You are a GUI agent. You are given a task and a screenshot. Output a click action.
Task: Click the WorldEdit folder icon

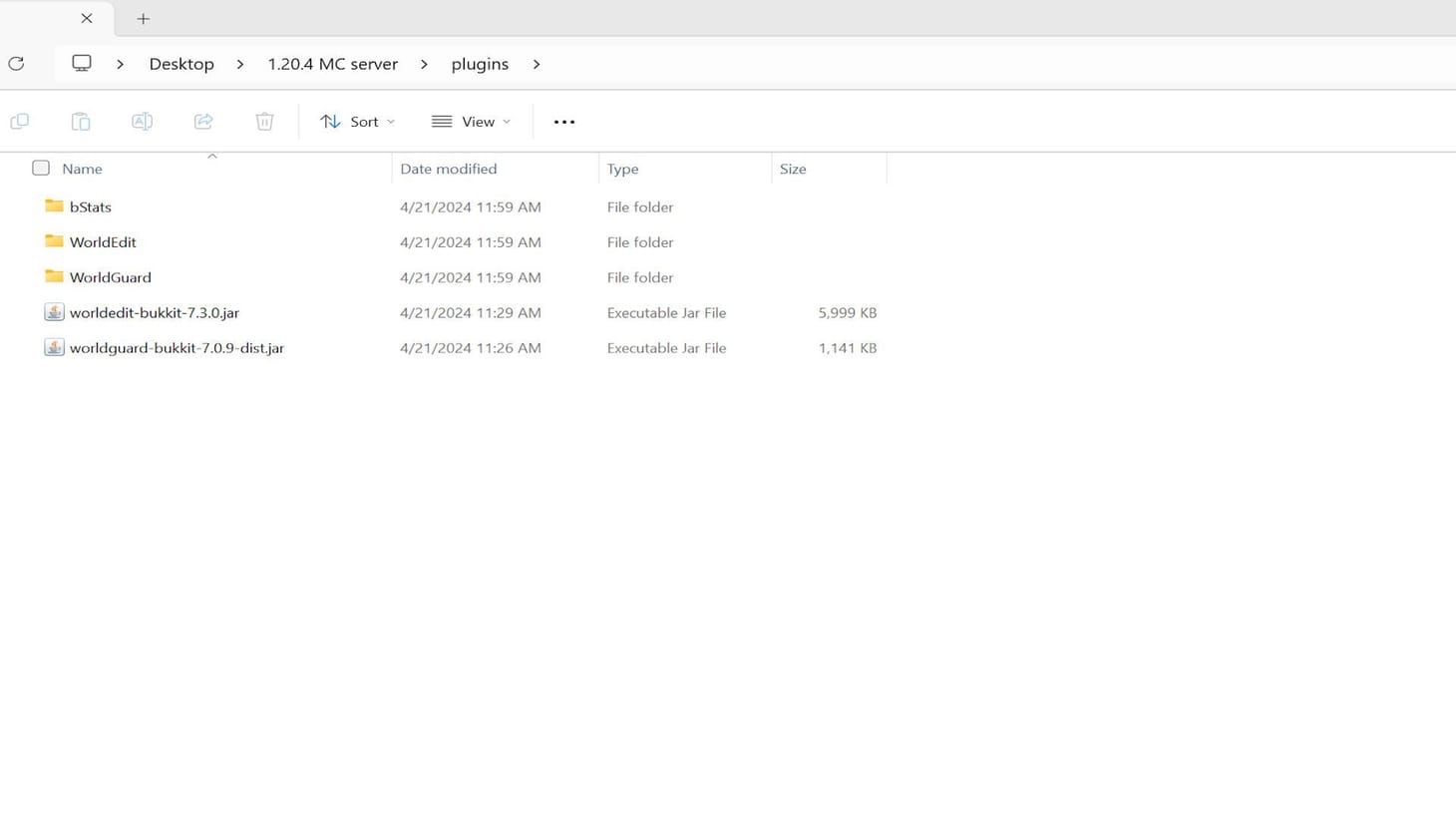pos(54,241)
